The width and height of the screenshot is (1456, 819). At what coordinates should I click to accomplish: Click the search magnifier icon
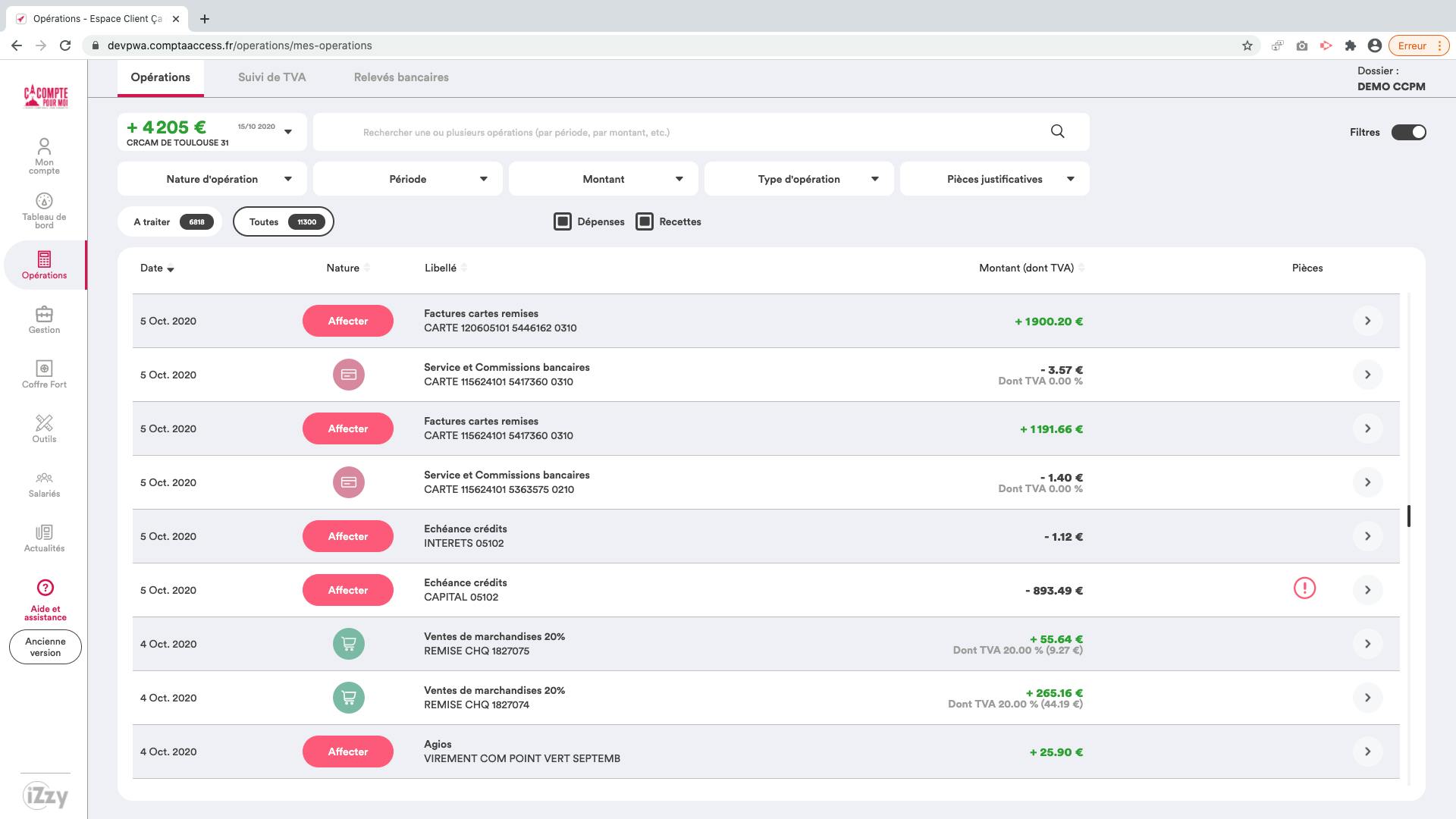coord(1057,132)
